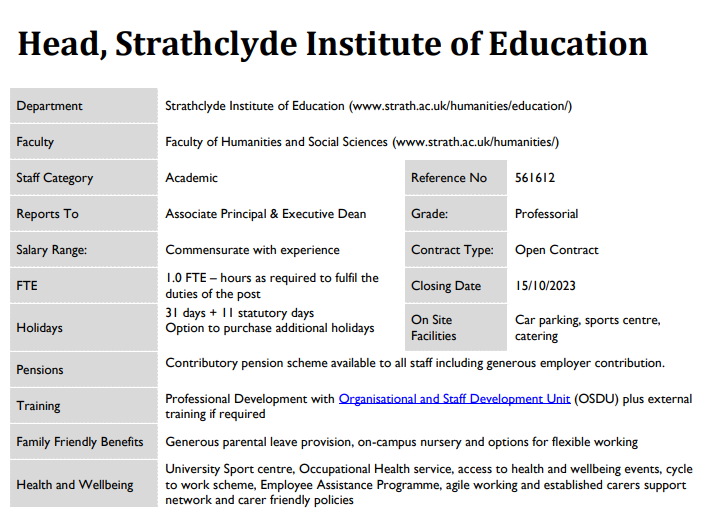Screen dimensions: 707x518
Task: Click the Generous parental leave provision text
Action: point(401,442)
